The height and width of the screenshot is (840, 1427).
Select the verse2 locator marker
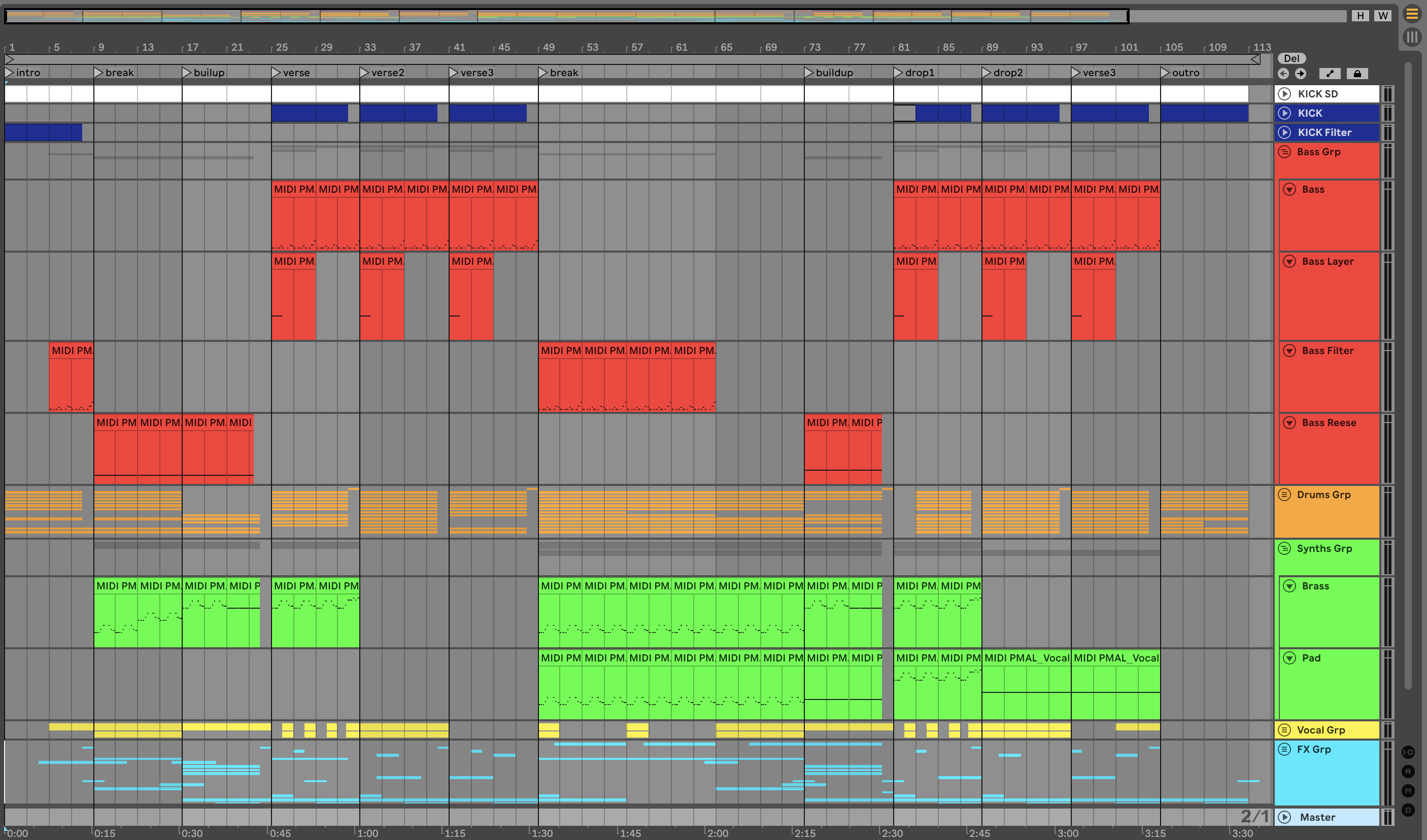364,73
